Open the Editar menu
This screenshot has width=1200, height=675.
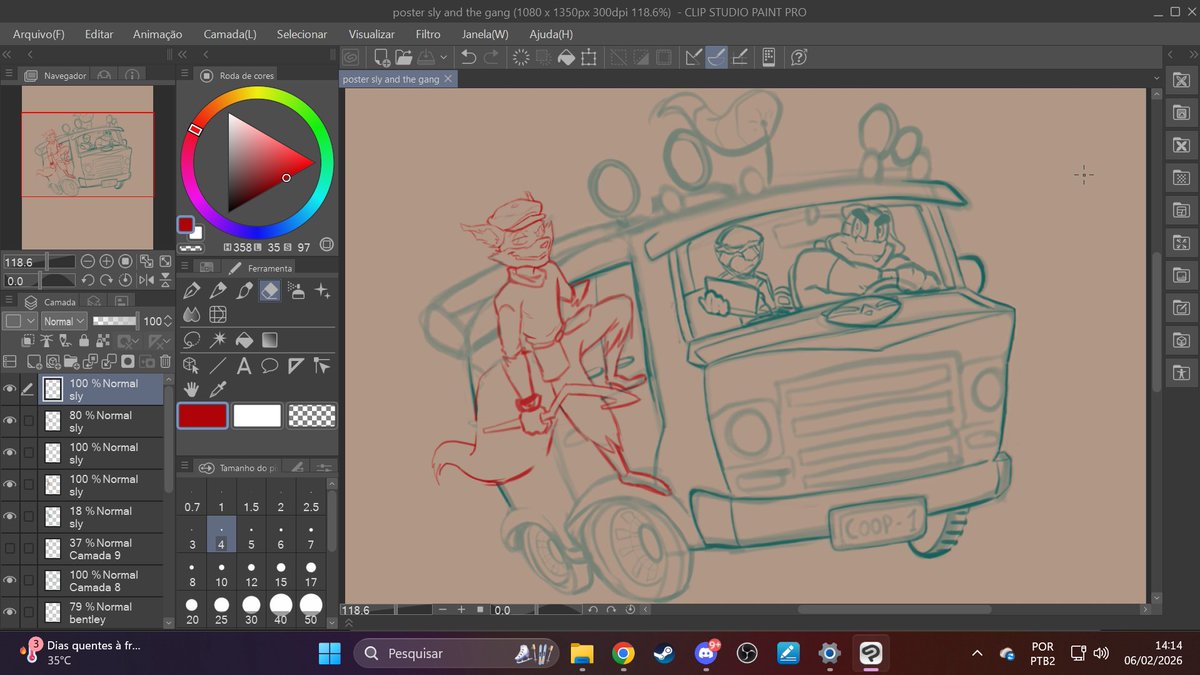[x=99, y=34]
